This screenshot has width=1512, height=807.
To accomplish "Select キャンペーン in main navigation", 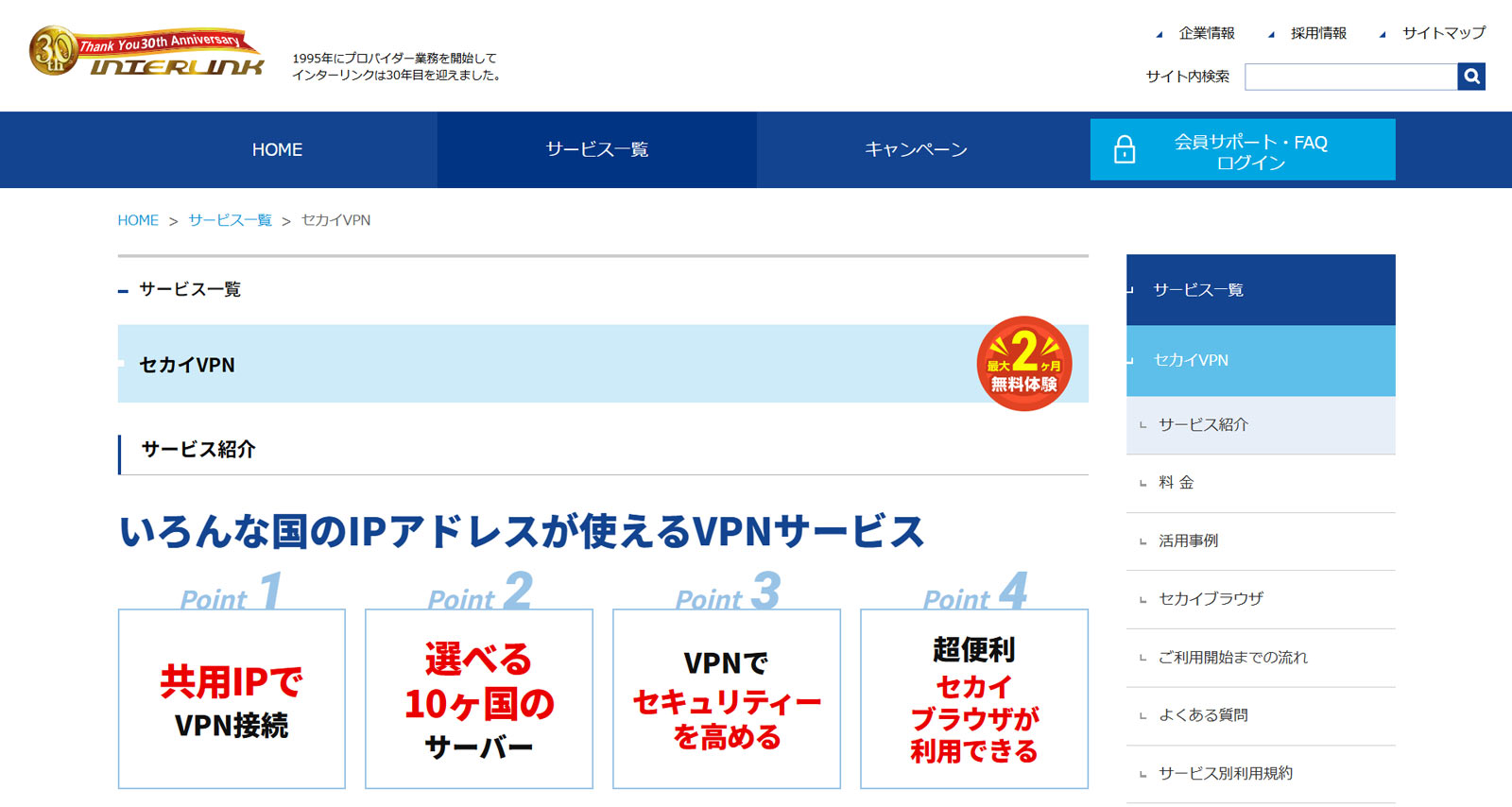I will pyautogui.click(x=917, y=149).
